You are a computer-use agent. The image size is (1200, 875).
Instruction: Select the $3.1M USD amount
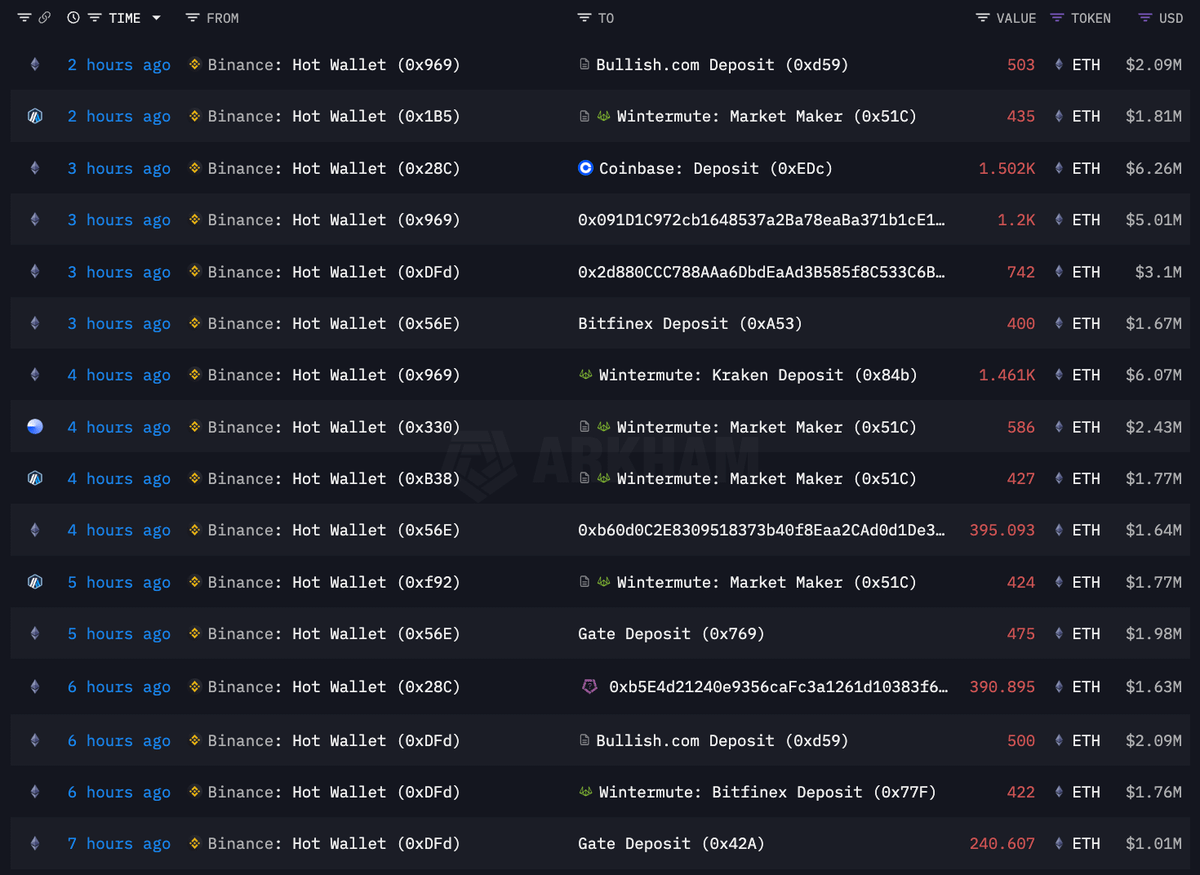(1158, 272)
